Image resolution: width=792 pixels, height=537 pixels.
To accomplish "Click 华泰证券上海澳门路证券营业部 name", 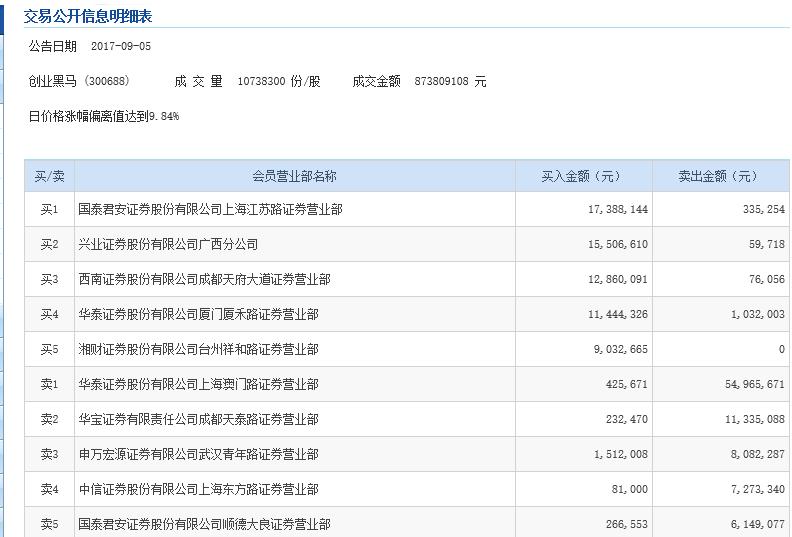I will click(199, 384).
